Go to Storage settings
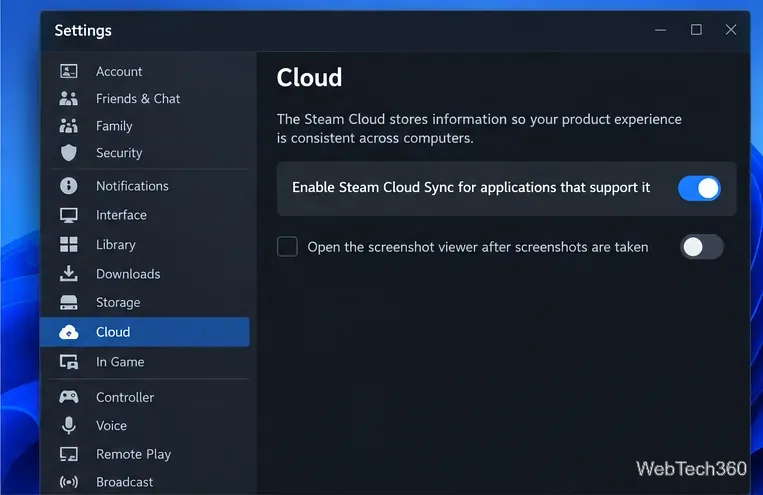 coord(145,302)
